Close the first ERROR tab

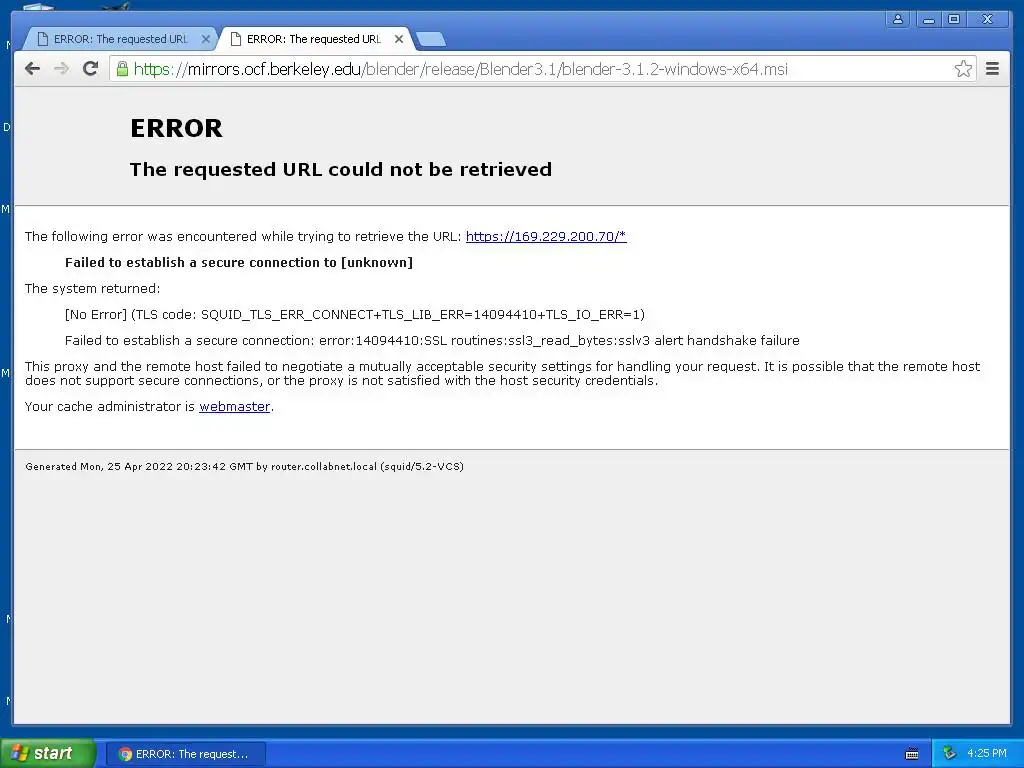point(205,39)
